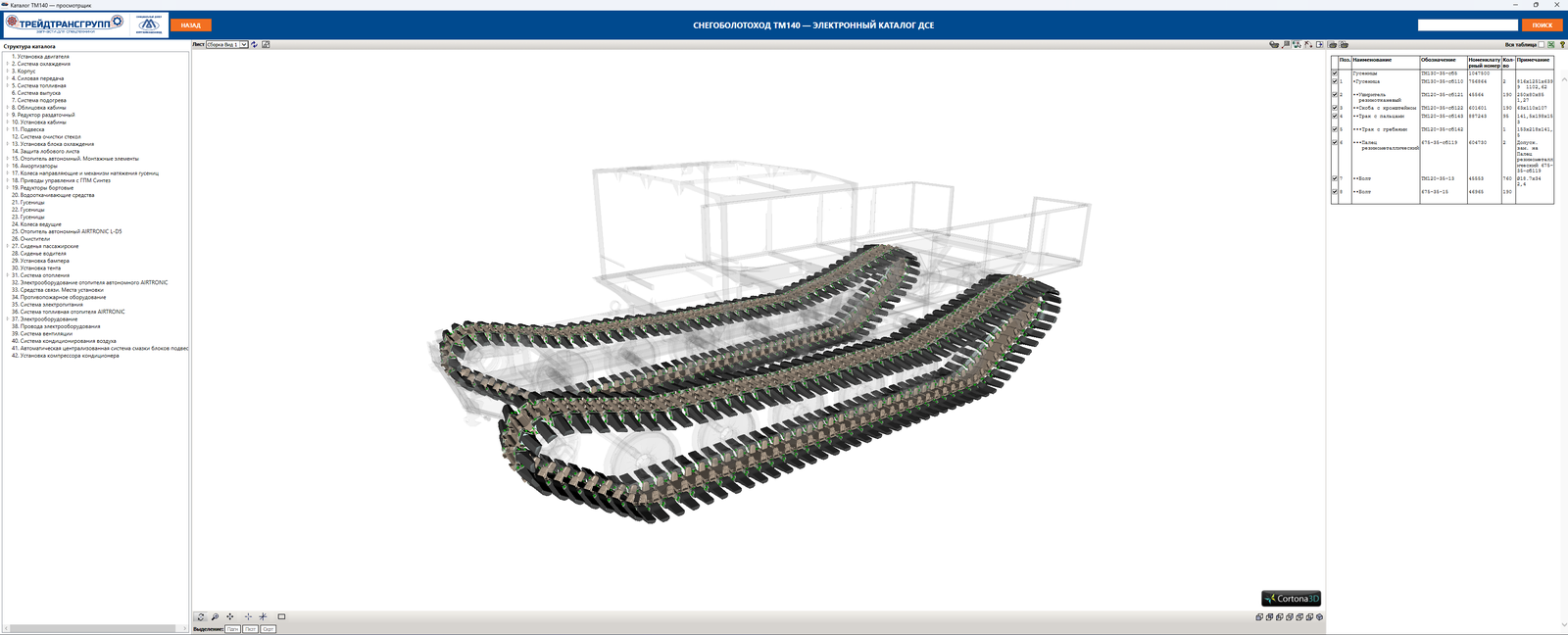The width and height of the screenshot is (1568, 635).
Task: Select '28. Сиденье водителя' in catalog tree
Action: tap(39, 254)
